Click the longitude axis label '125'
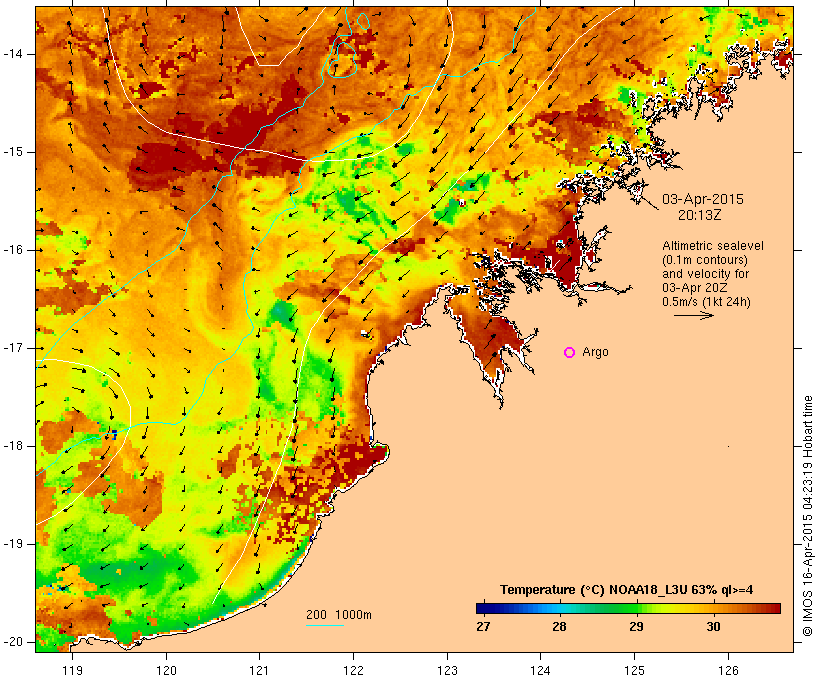820x680 pixels. click(635, 670)
